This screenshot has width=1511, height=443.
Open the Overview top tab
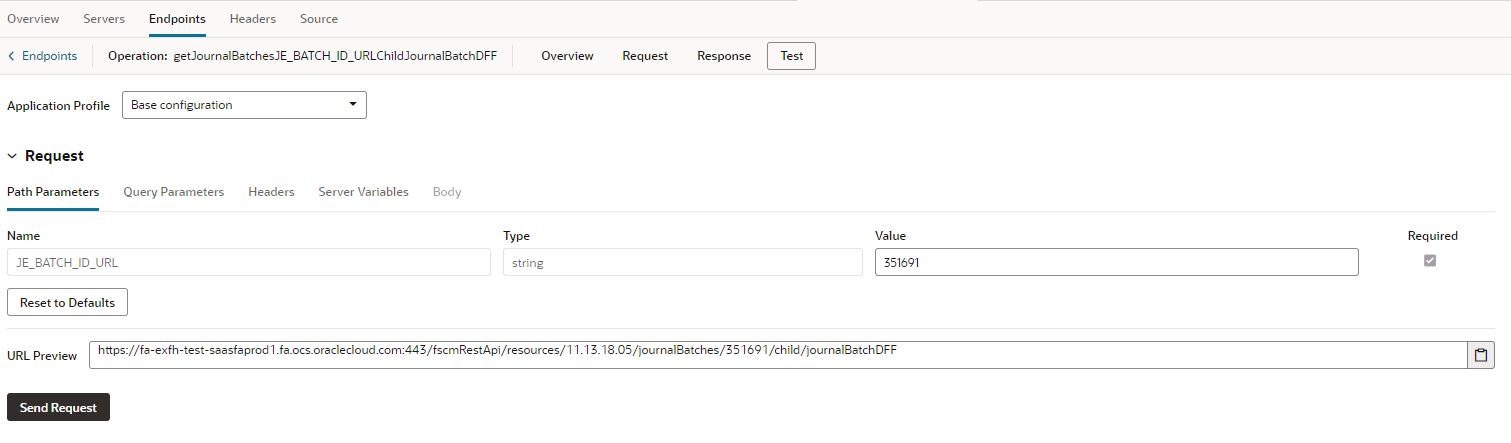(x=33, y=19)
